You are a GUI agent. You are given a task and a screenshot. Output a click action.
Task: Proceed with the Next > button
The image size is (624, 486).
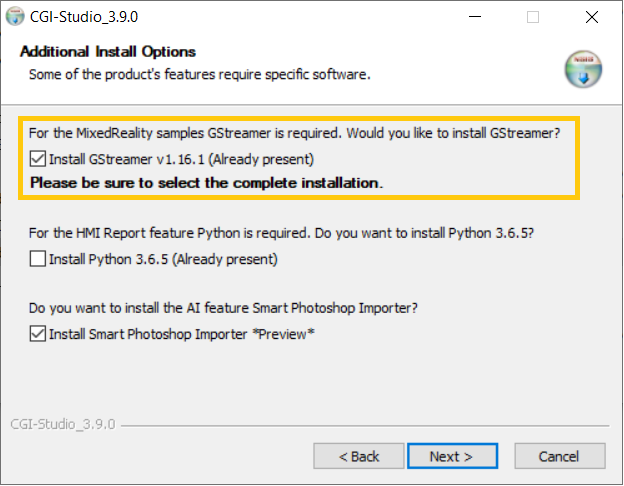click(x=452, y=456)
